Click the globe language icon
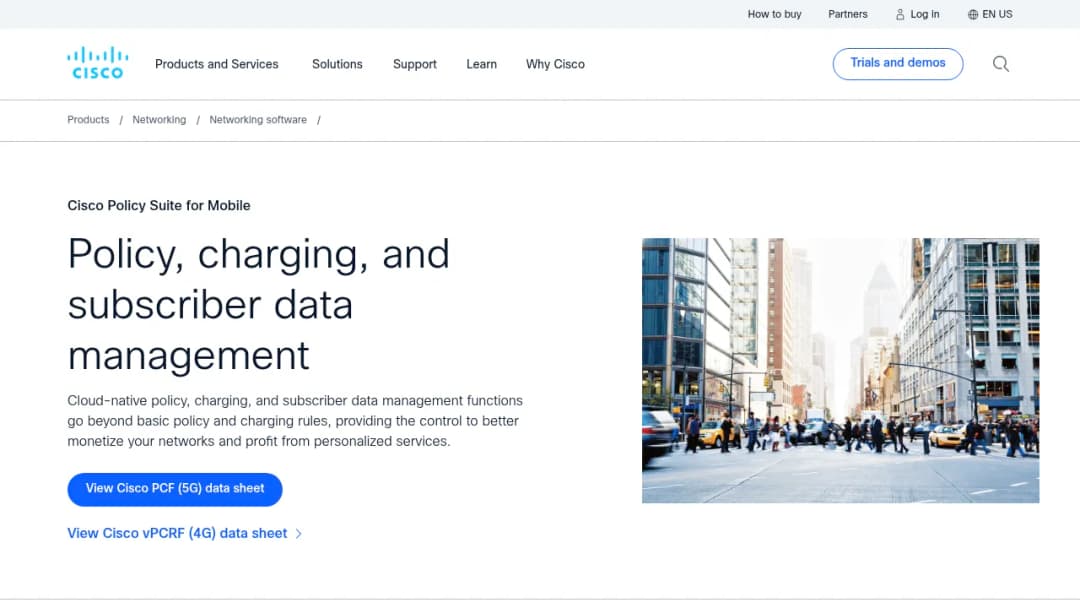Screen dimensions: 1080x608 click(x=973, y=14)
